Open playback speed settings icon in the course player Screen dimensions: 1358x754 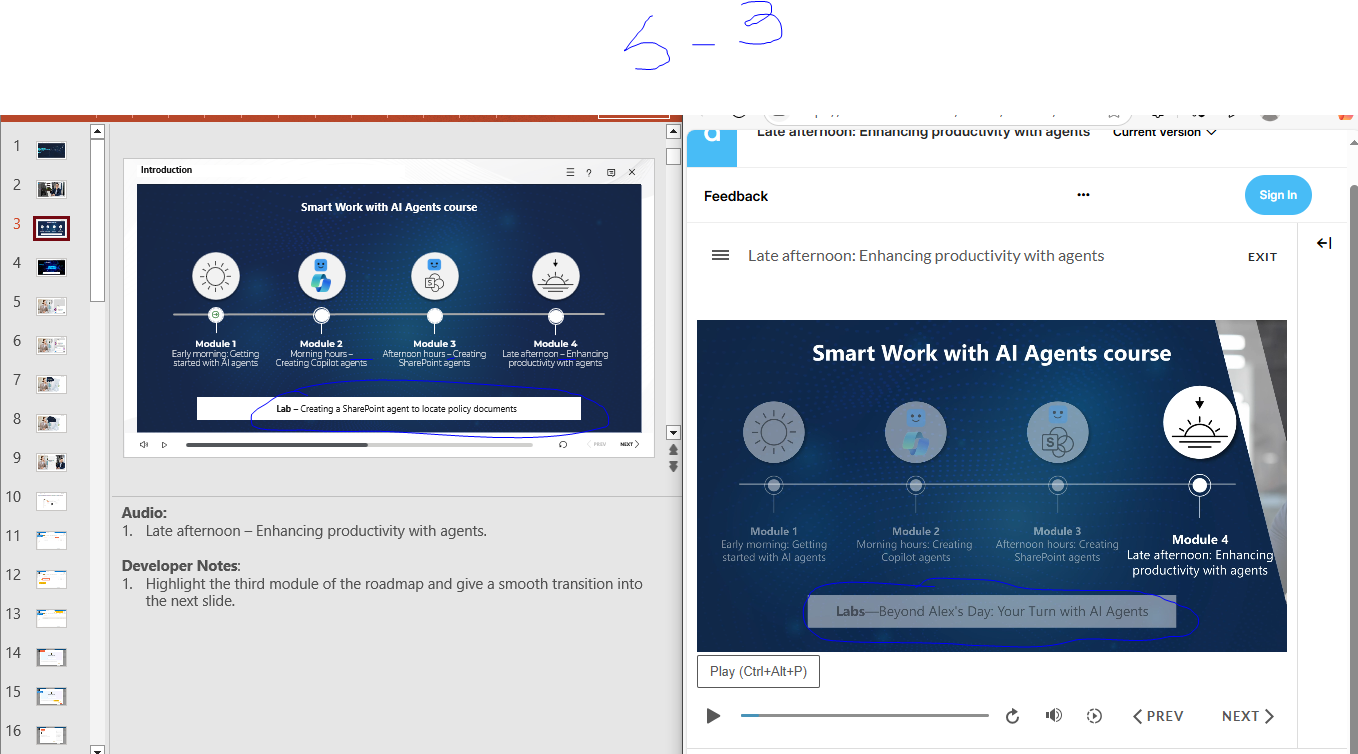pyautogui.click(x=1094, y=716)
